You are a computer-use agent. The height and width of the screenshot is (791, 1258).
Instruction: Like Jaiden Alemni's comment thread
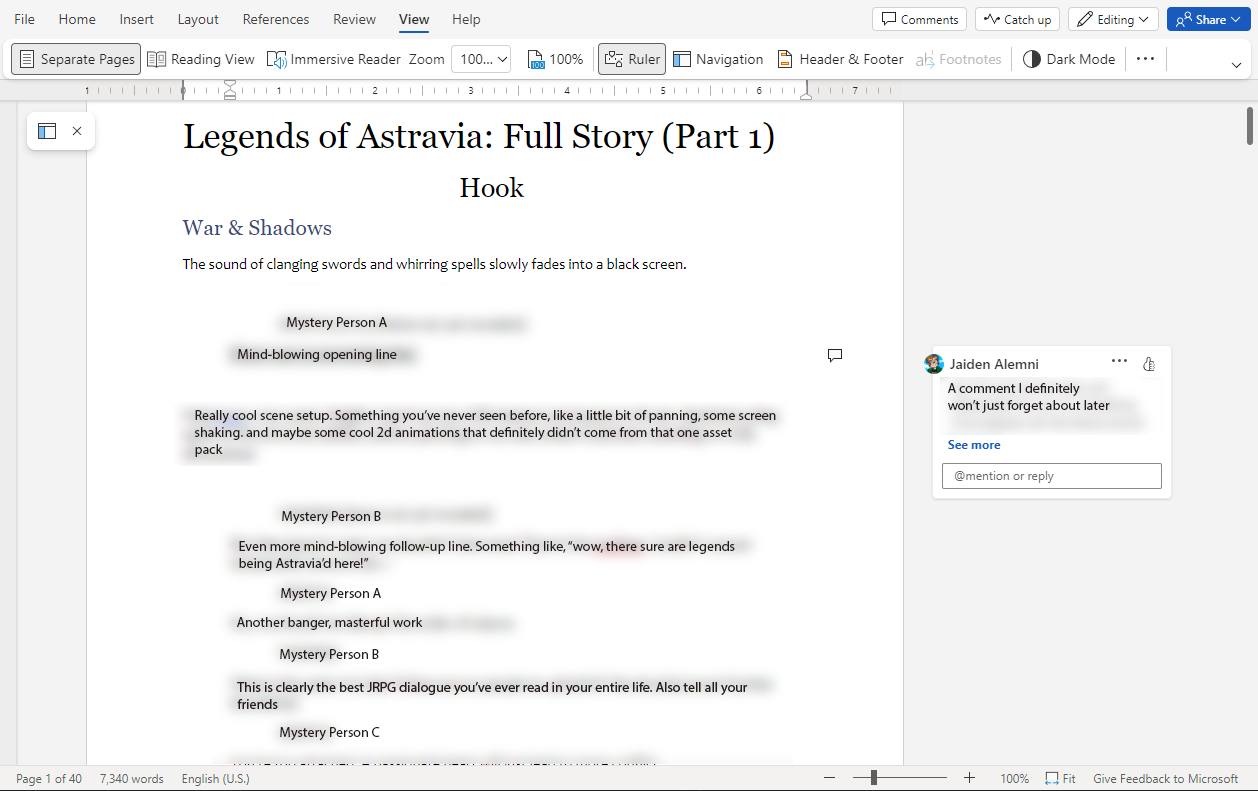click(x=1149, y=364)
